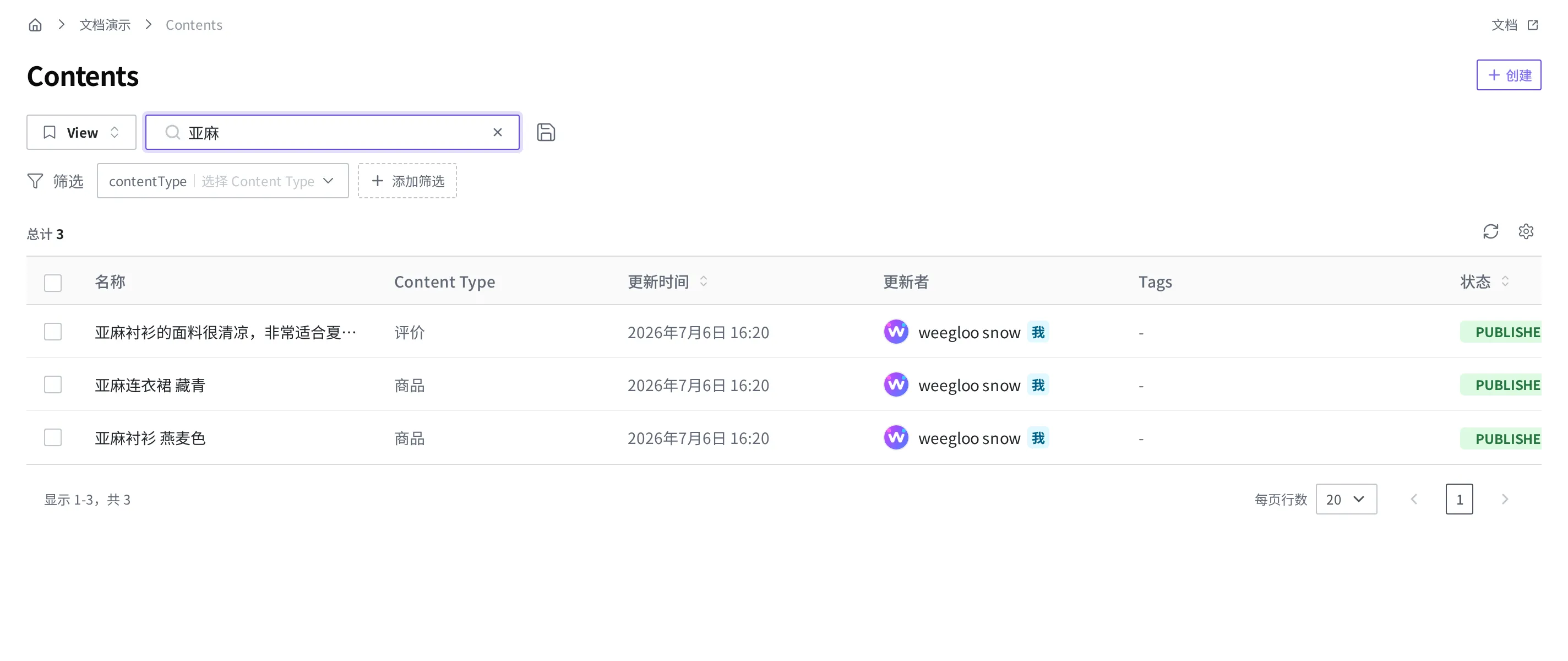Open the entry 亚麻衬衫的面料很清凉，非常适合夏…
1568x661 pixels.
click(x=226, y=332)
